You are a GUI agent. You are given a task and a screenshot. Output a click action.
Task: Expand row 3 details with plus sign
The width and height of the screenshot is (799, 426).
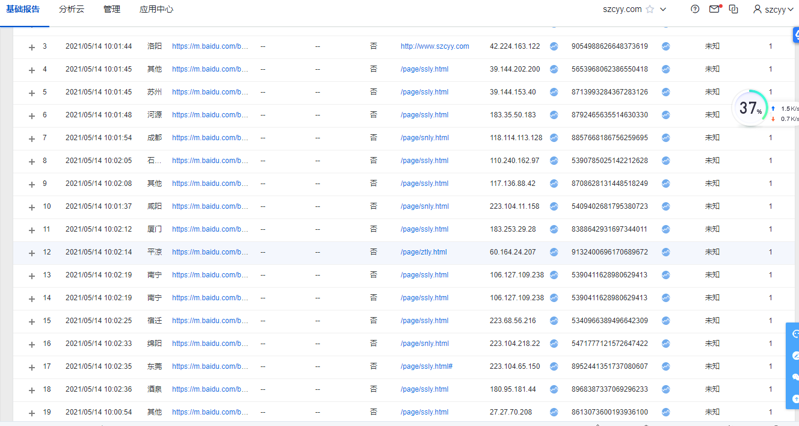coord(32,47)
